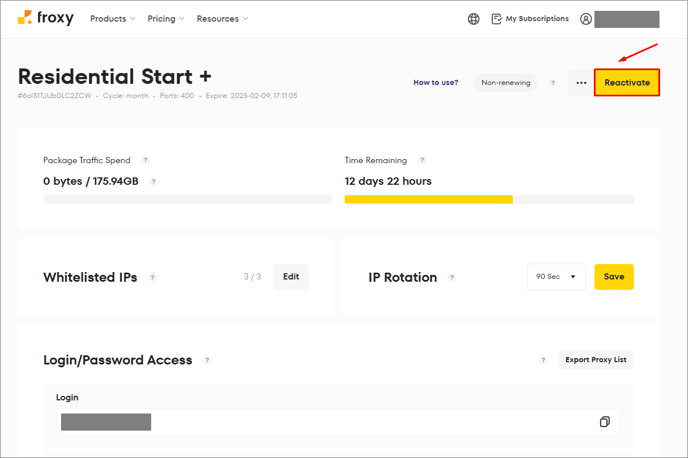This screenshot has width=688, height=458.
Task: Open the language globe icon
Action: coord(473,19)
